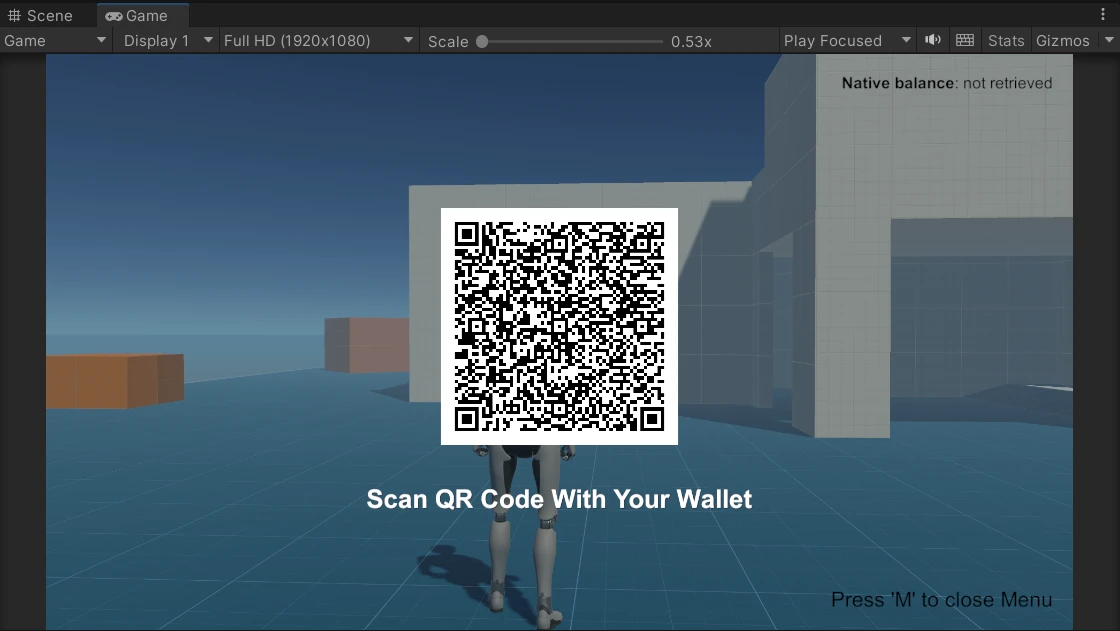
Task: Click the "Scan QR Code With Your Wallet" text
Action: pos(559,499)
